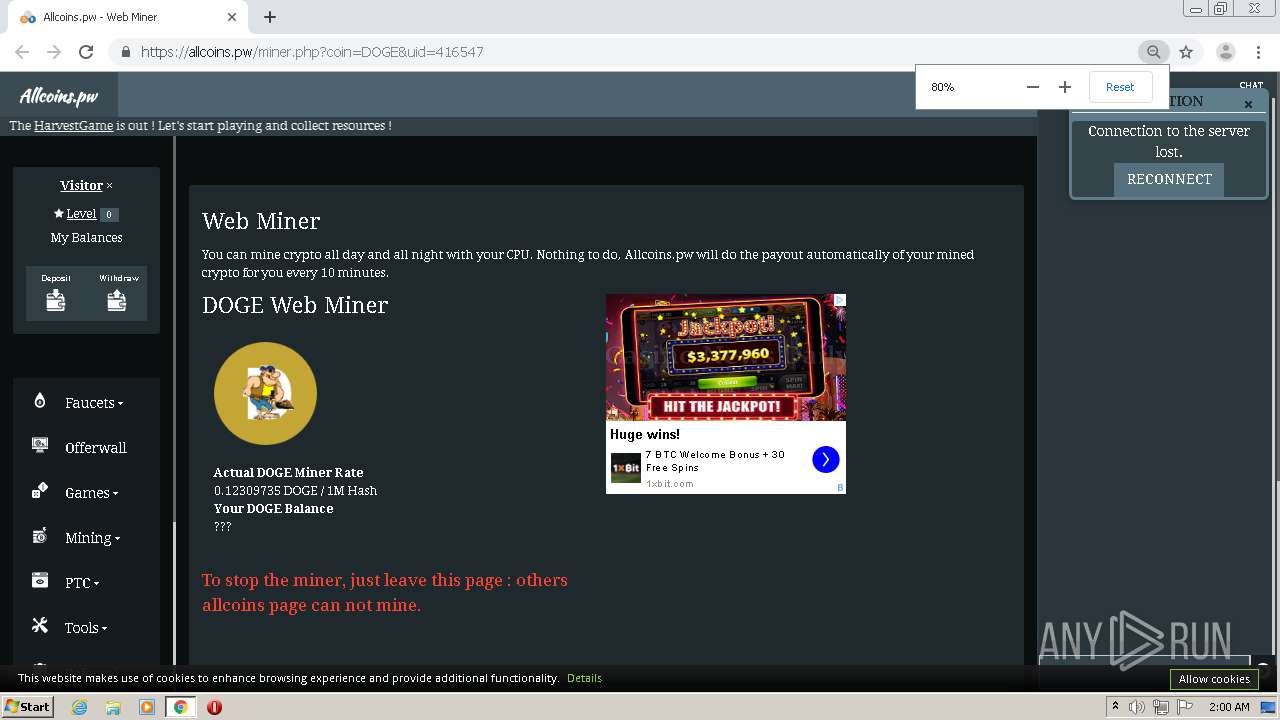Screen dimensions: 1280x720
Task: Bookmark this page with star icon
Action: [1186, 52]
